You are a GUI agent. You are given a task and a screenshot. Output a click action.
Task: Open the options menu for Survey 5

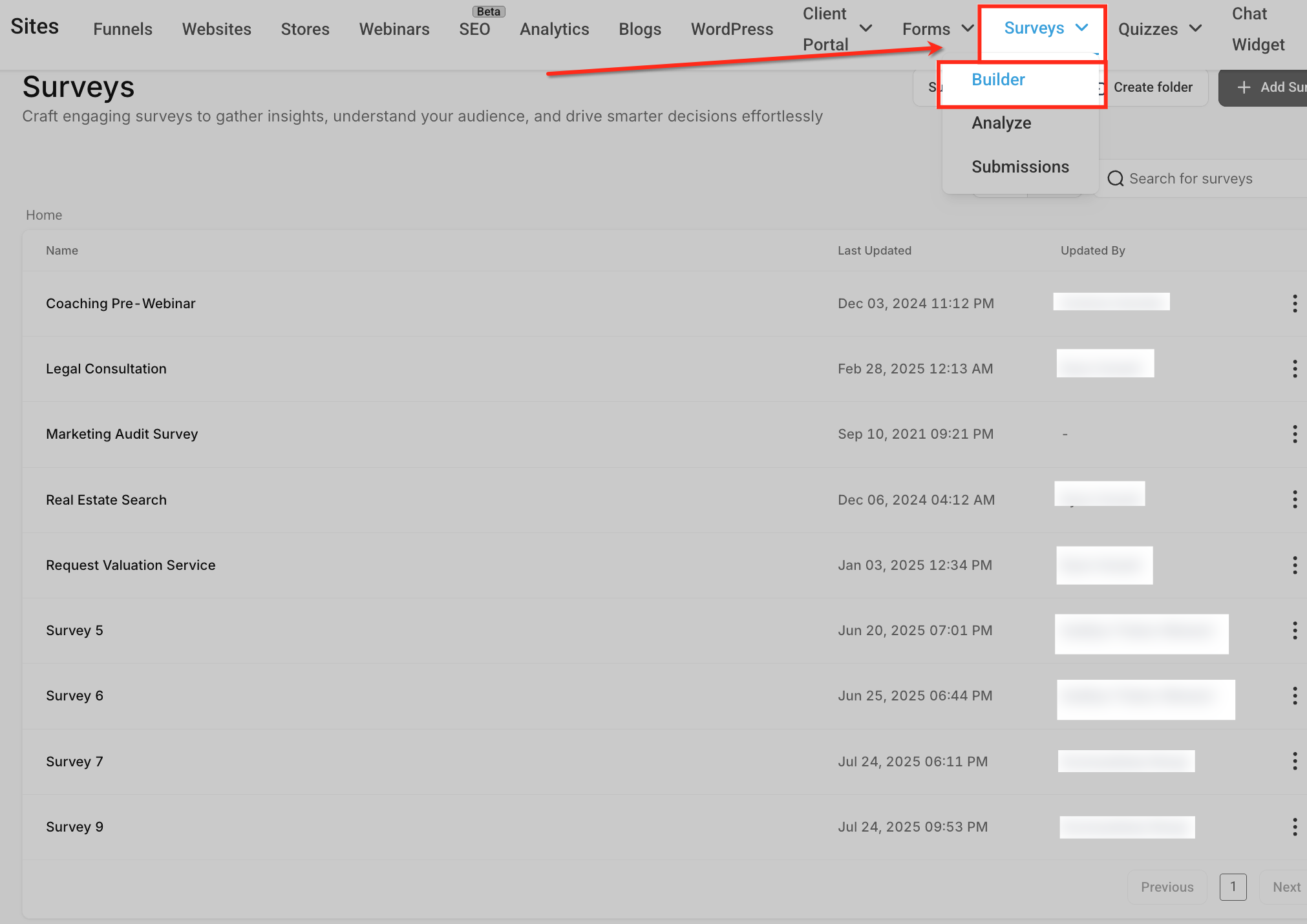pyautogui.click(x=1295, y=630)
